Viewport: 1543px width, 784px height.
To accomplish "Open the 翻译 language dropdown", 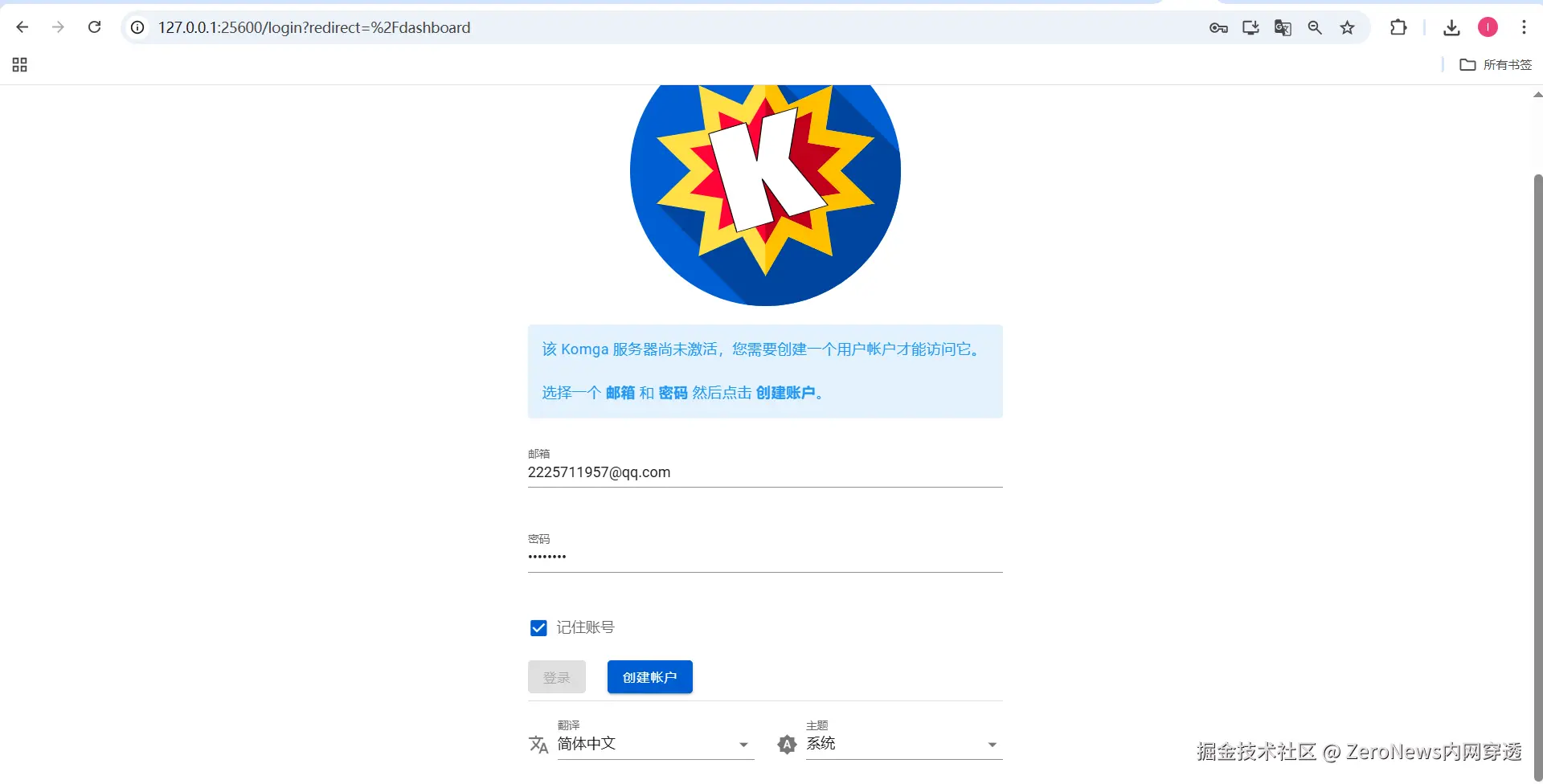I will coord(656,744).
